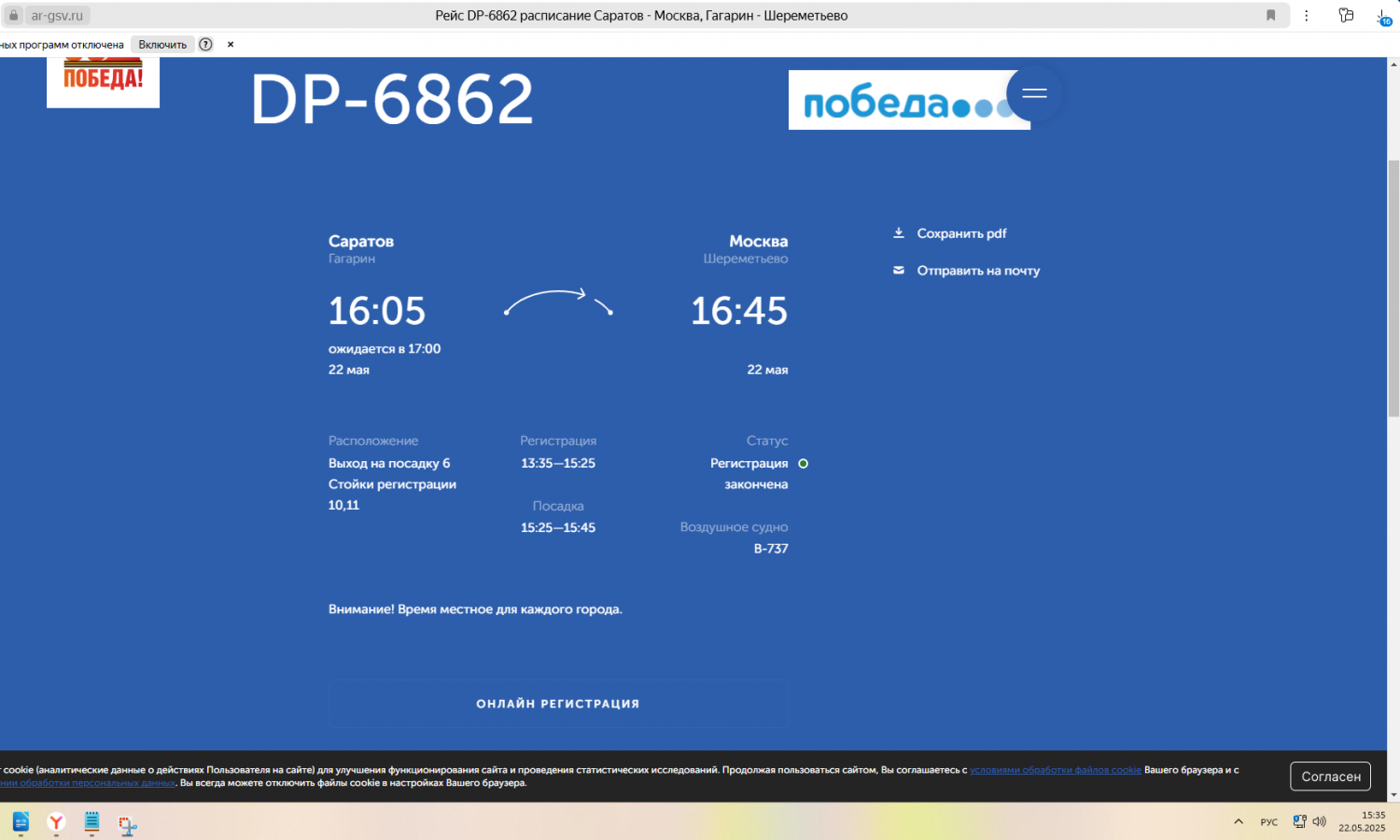1400x840 pixels.
Task: Click the question mark help icon
Action: tap(205, 44)
